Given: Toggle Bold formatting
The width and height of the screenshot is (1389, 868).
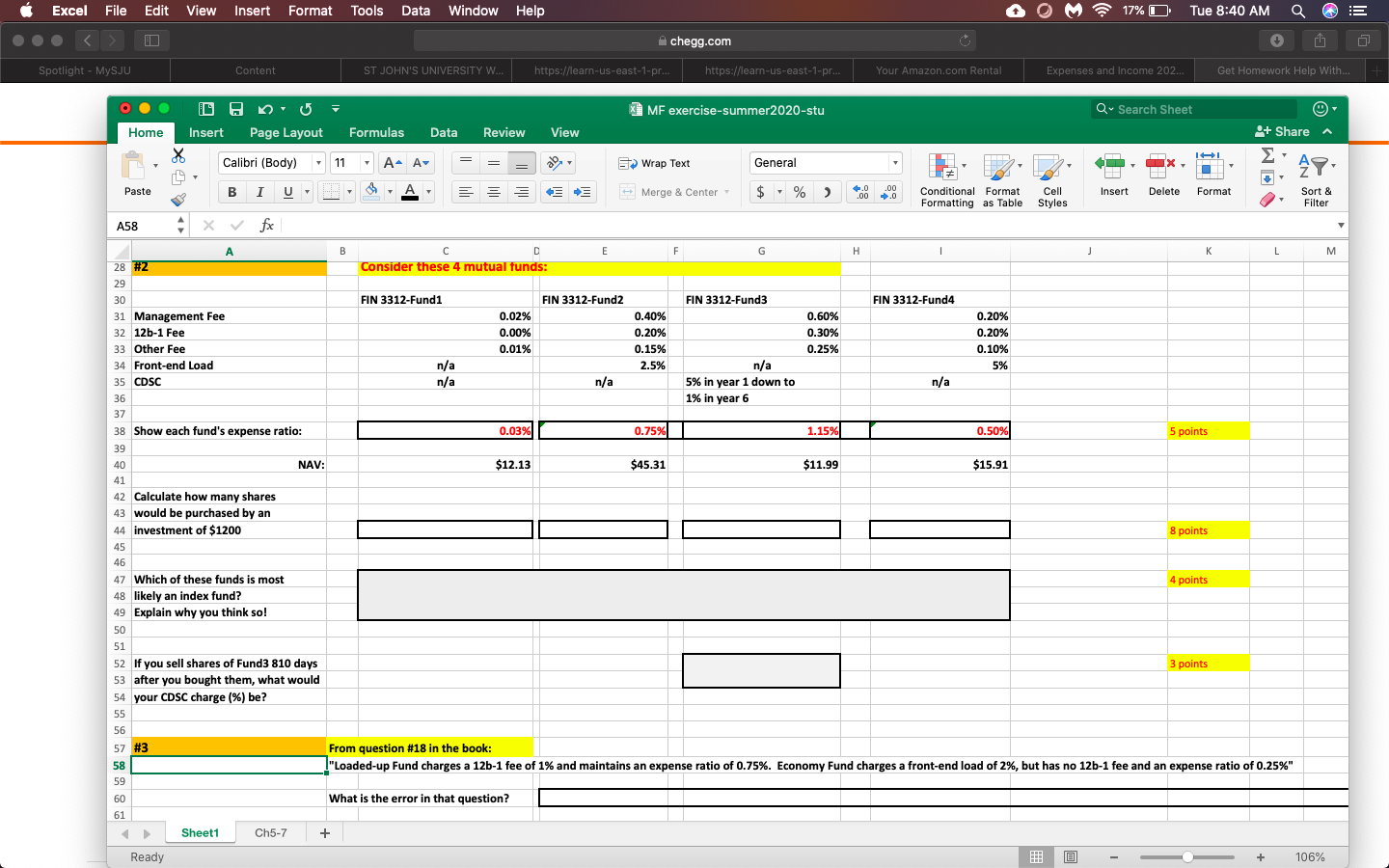Looking at the screenshot, I should [x=231, y=192].
